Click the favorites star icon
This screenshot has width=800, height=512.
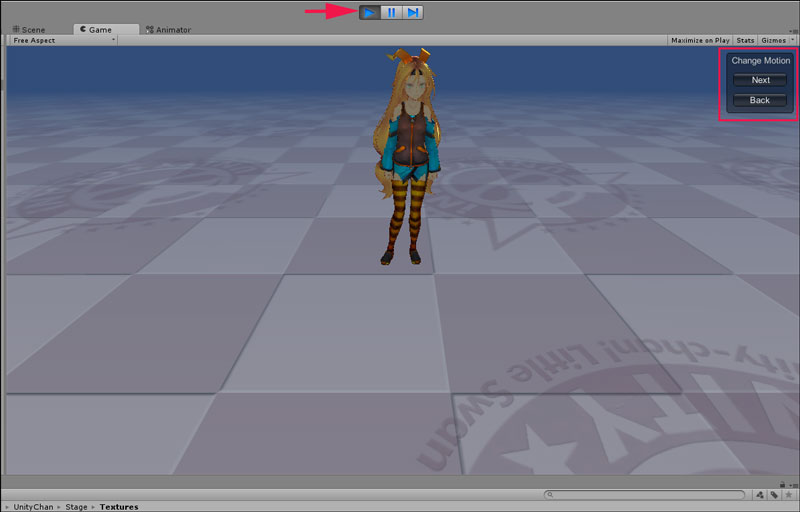tap(789, 495)
